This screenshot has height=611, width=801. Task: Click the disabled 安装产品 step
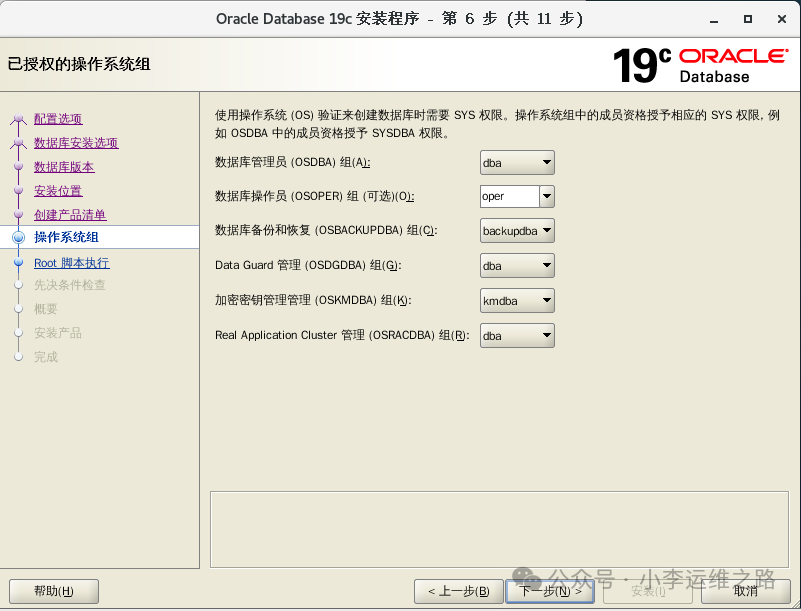(x=58, y=333)
